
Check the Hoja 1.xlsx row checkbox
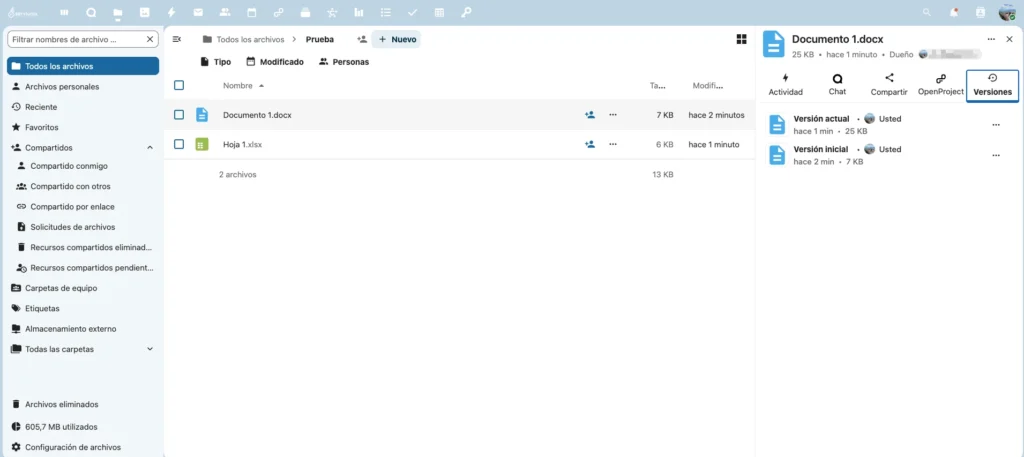[179, 144]
